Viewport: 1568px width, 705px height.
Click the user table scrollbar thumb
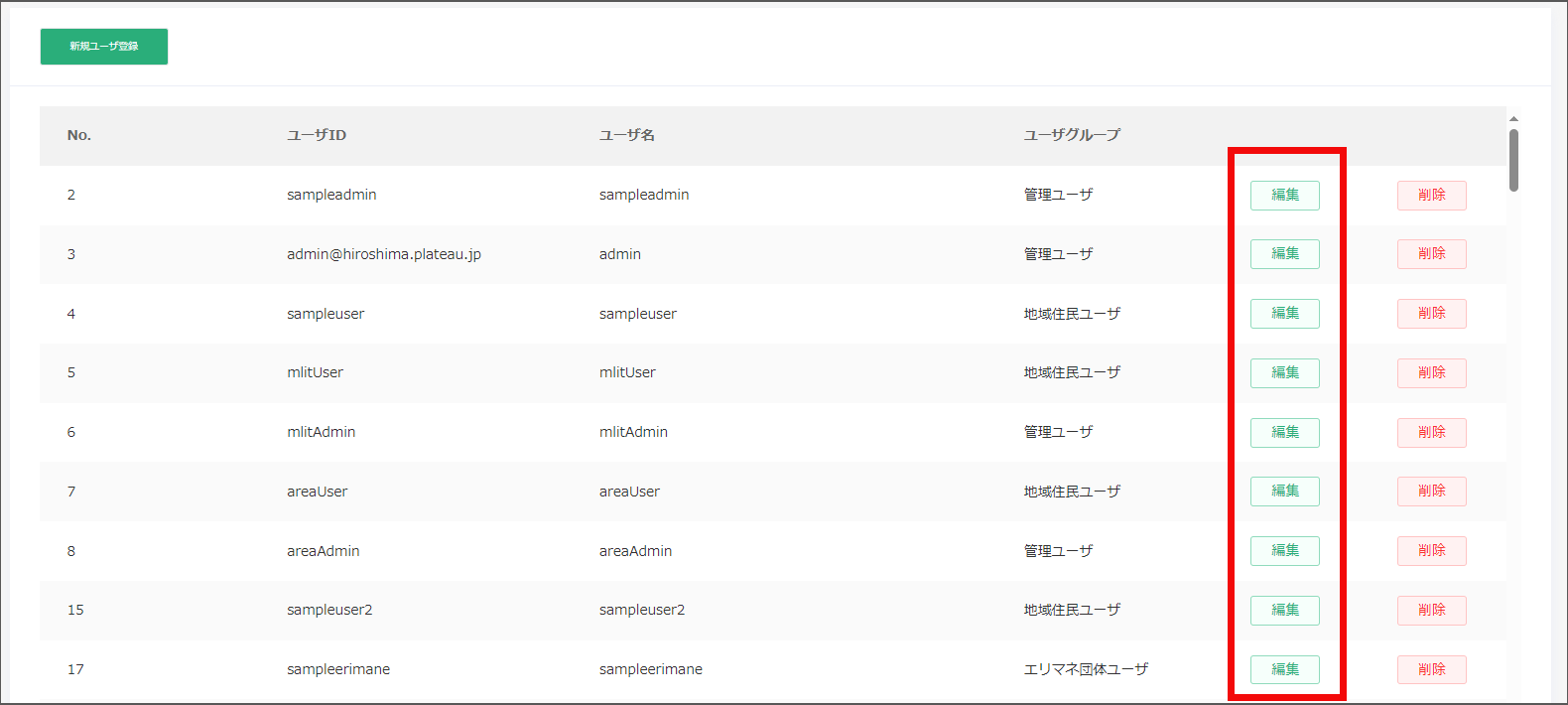[1513, 159]
